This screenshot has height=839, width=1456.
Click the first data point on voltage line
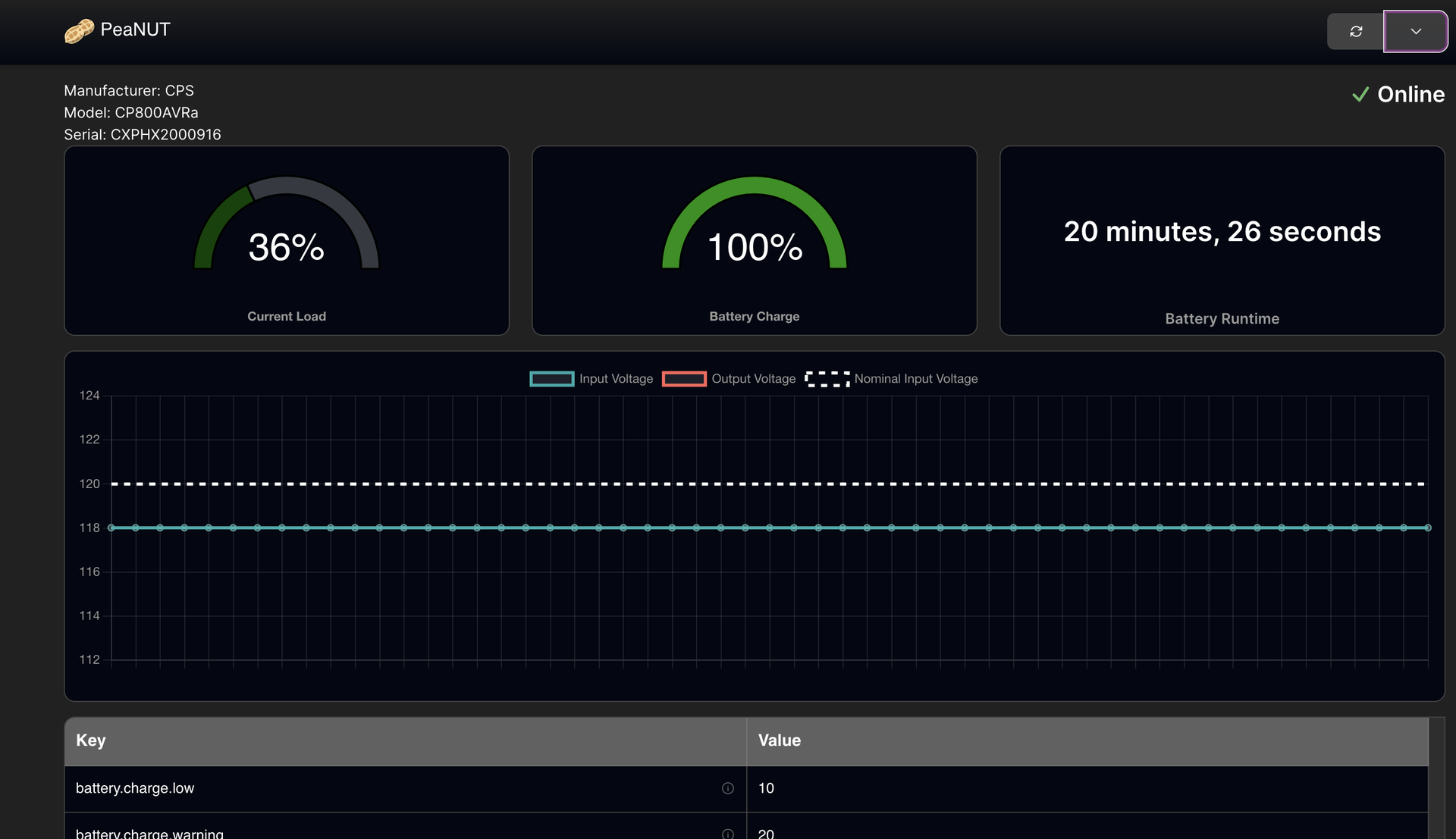tap(111, 528)
